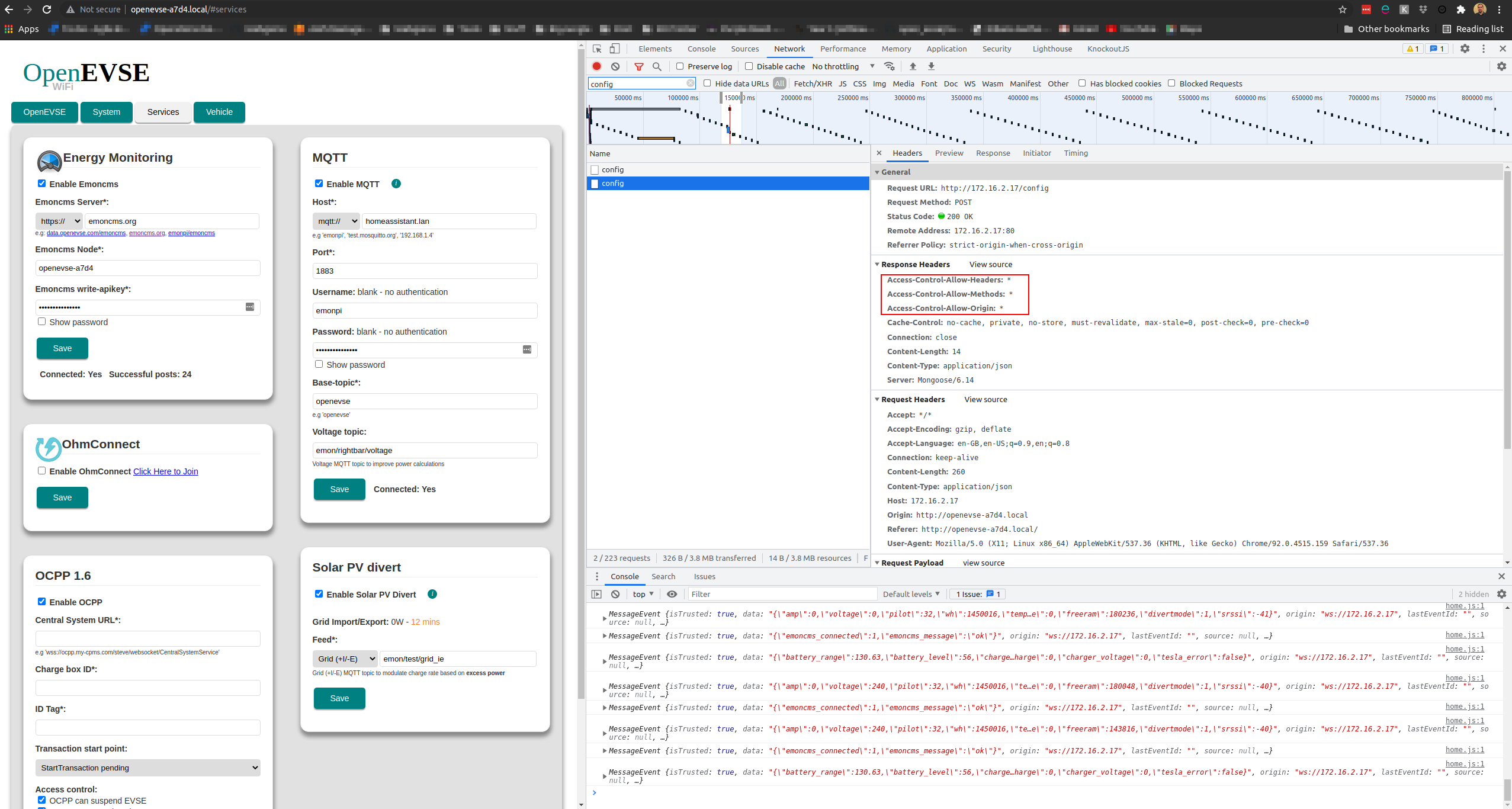
Task: Enable OhmConnect checkbox
Action: point(41,470)
